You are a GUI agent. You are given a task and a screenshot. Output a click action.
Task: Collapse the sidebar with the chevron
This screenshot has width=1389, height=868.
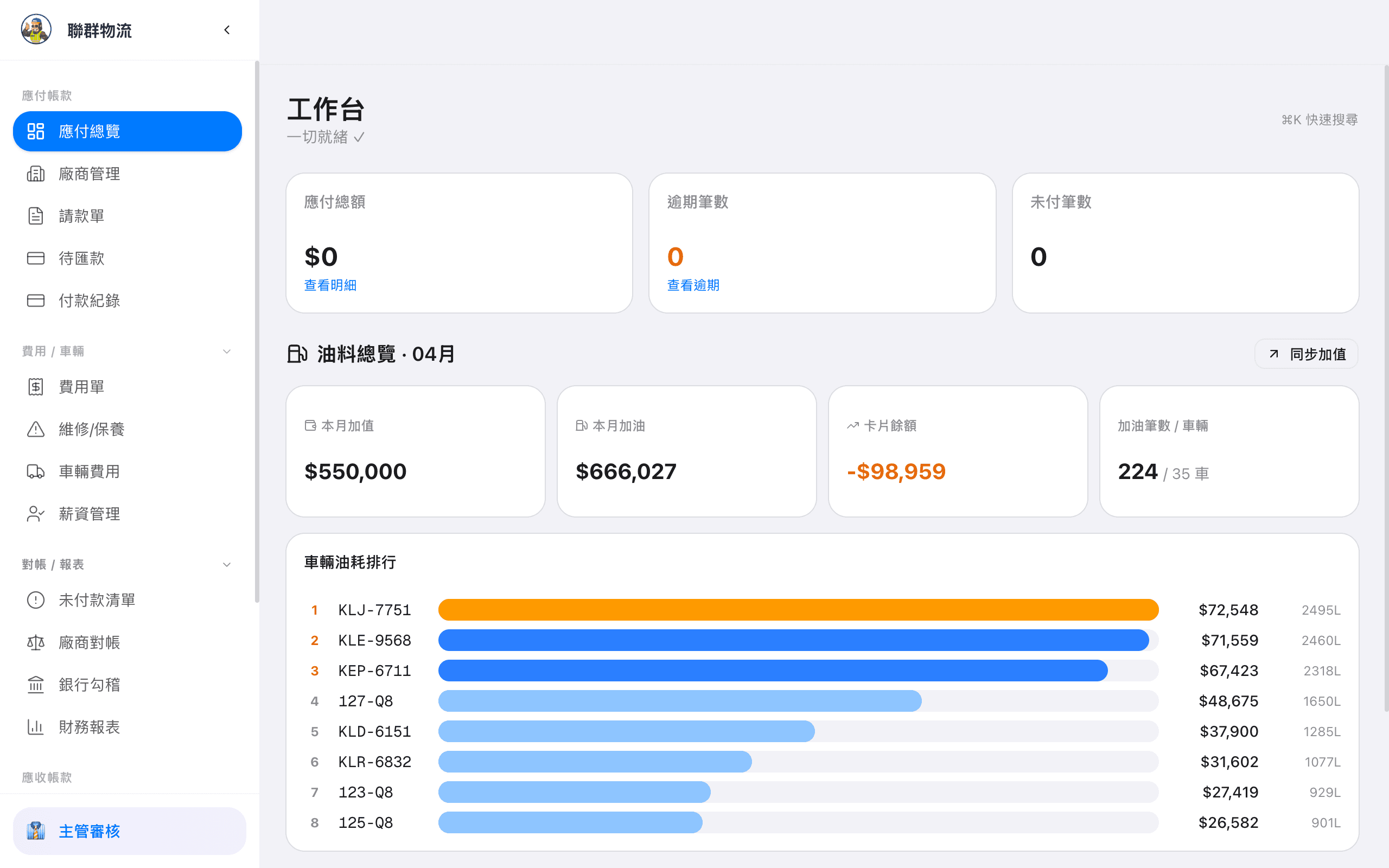[226, 29]
